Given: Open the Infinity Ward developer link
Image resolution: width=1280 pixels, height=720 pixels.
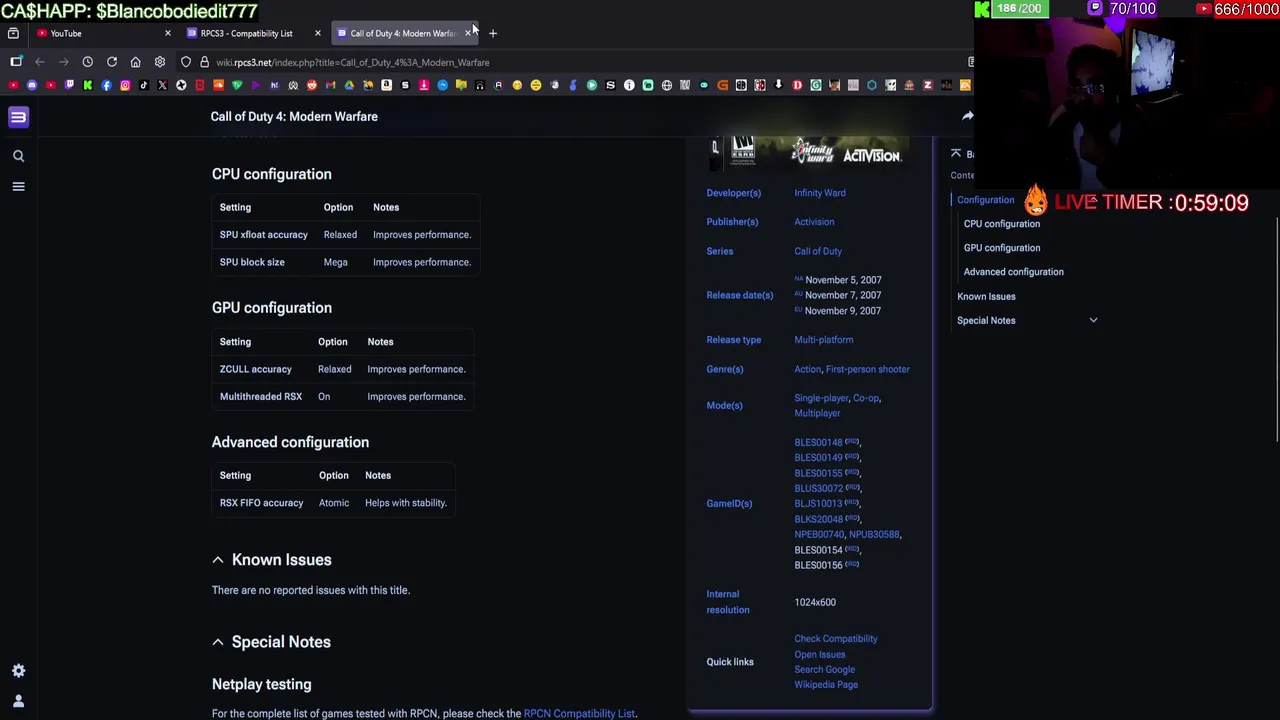Looking at the screenshot, I should pyautogui.click(x=820, y=193).
